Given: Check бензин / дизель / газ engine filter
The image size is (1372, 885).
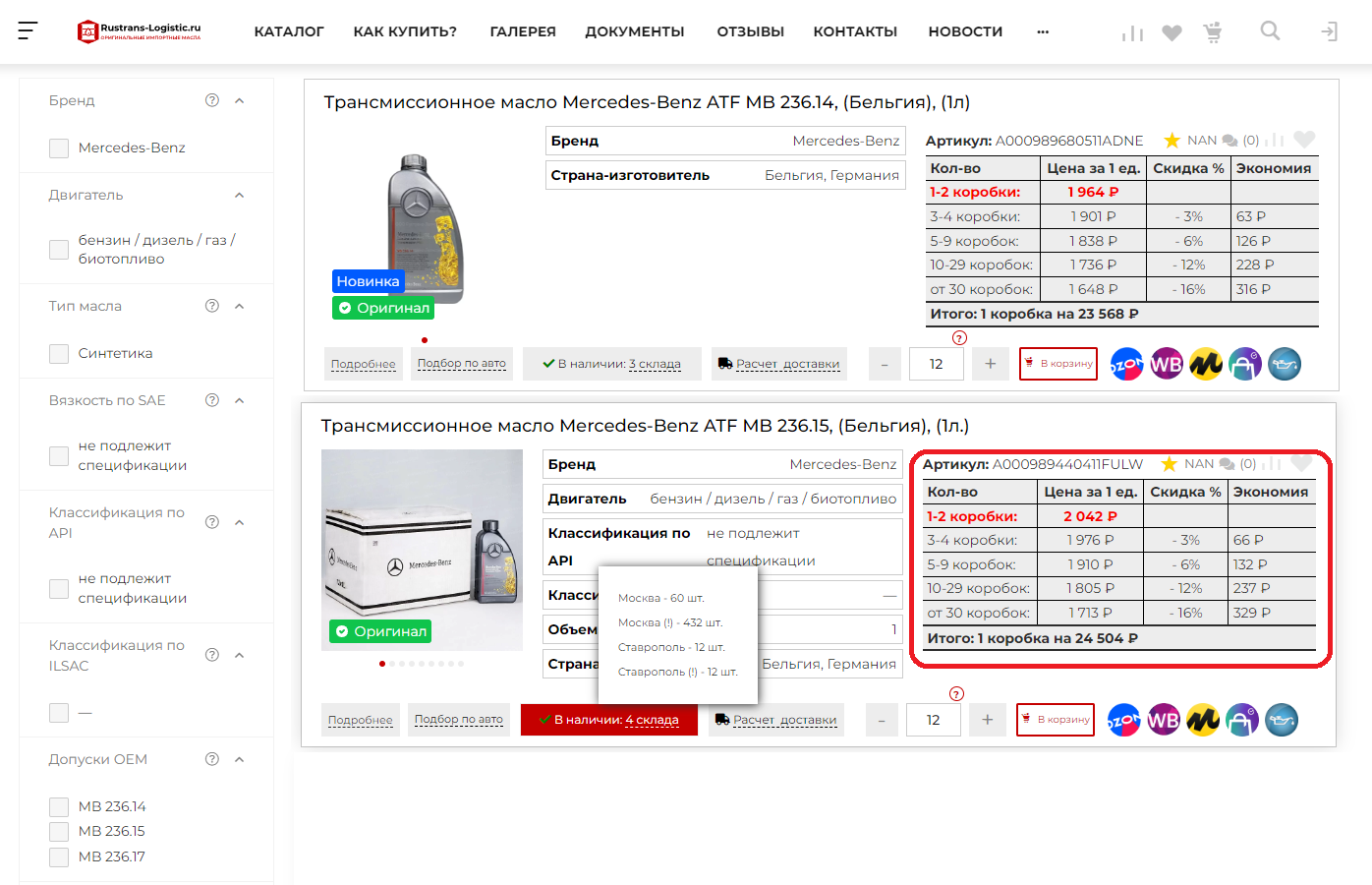Looking at the screenshot, I should 59,250.
